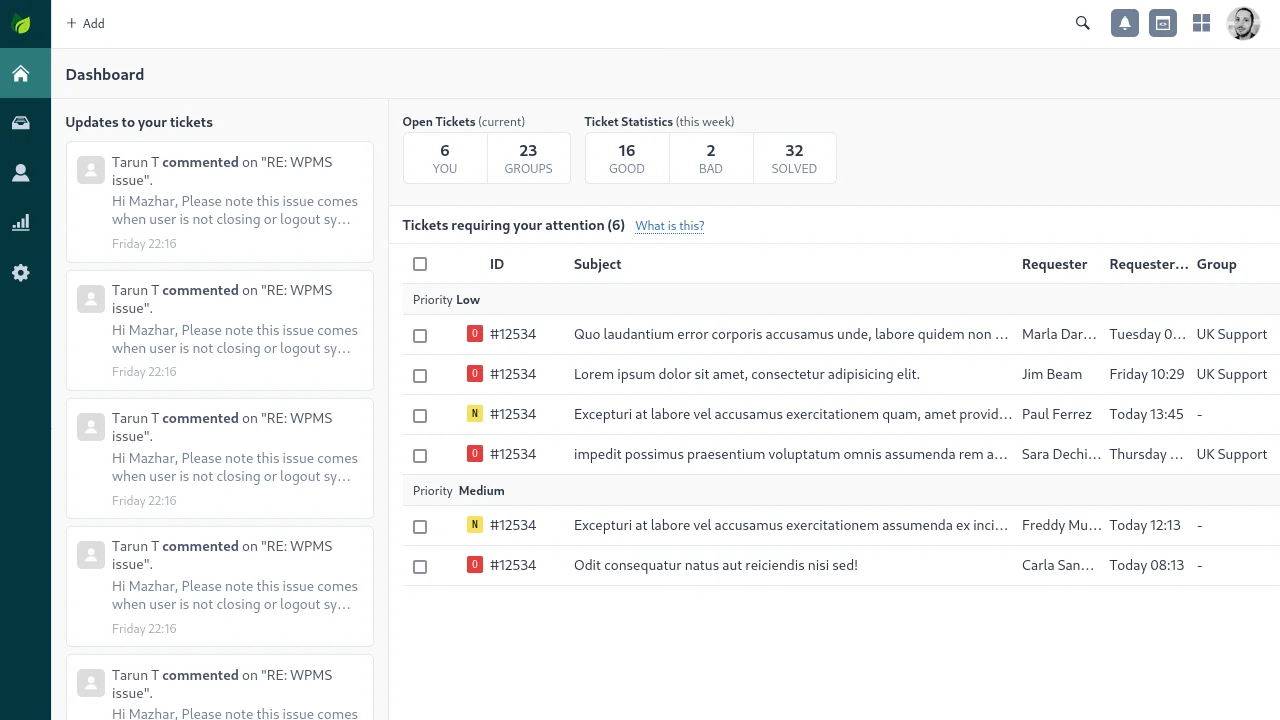1280x720 pixels.
Task: Collapse the Priority Low group header
Action: [447, 300]
